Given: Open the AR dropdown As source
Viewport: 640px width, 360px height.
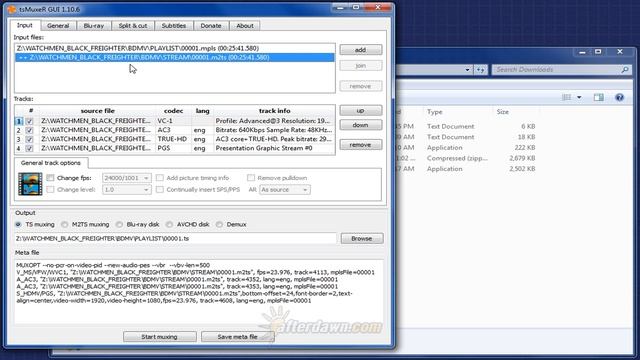Looking at the screenshot, I should (284, 190).
